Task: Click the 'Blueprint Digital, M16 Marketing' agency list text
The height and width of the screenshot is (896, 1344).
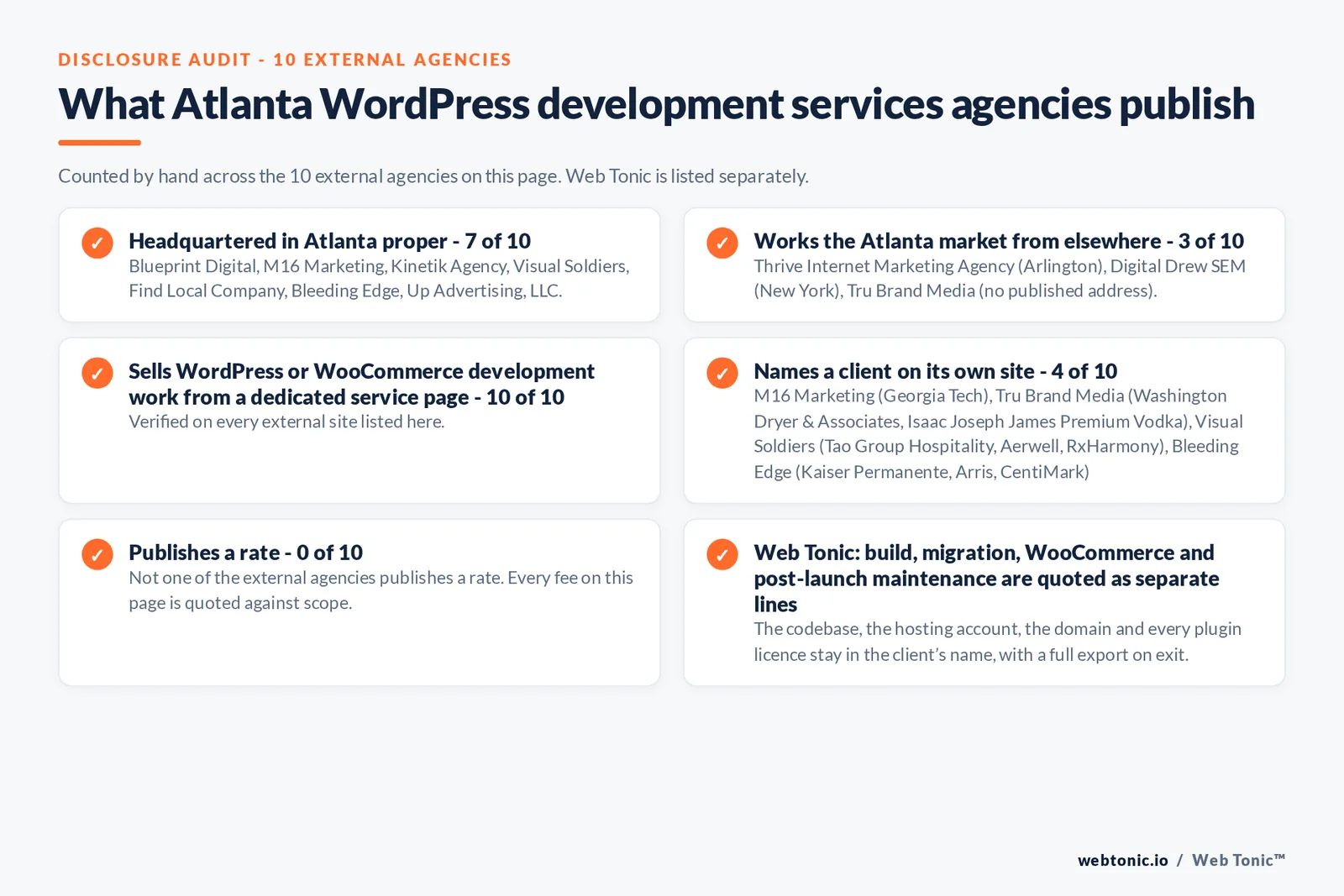Action: 379,278
